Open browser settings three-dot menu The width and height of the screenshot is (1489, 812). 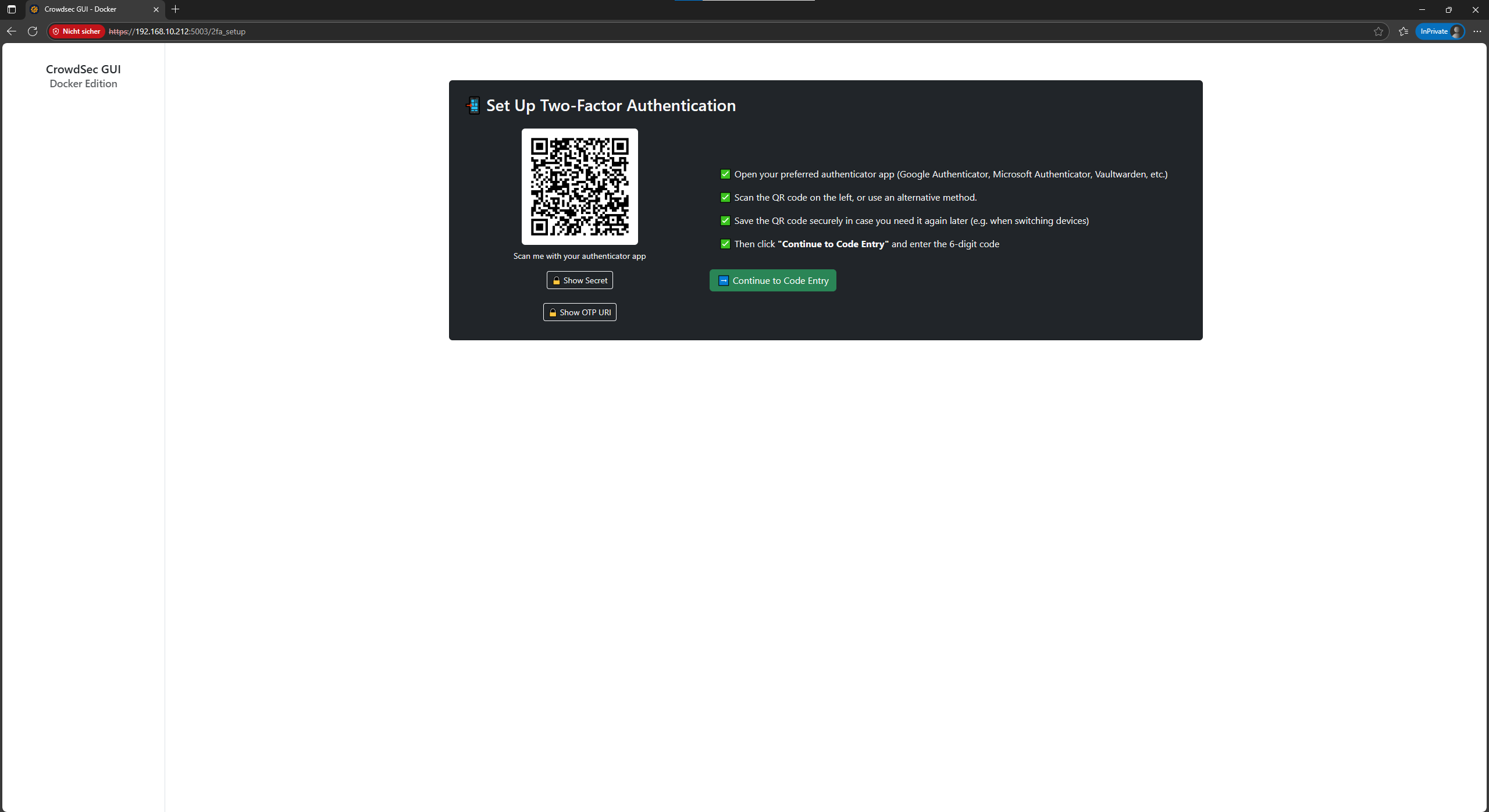[1477, 31]
